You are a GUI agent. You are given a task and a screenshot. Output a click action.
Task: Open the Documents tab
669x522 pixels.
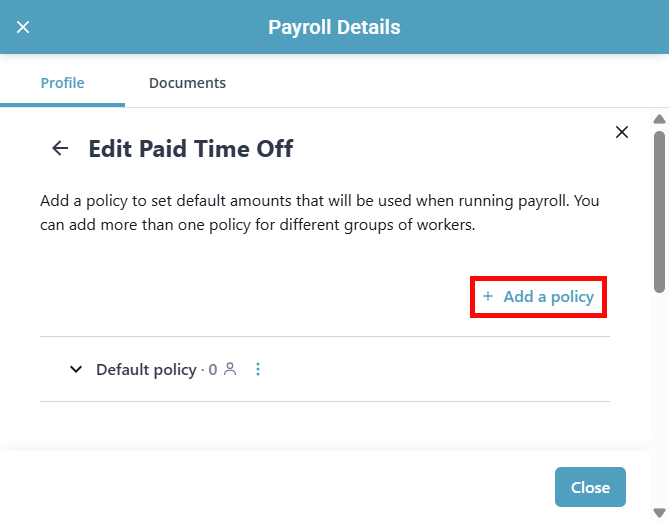187,83
